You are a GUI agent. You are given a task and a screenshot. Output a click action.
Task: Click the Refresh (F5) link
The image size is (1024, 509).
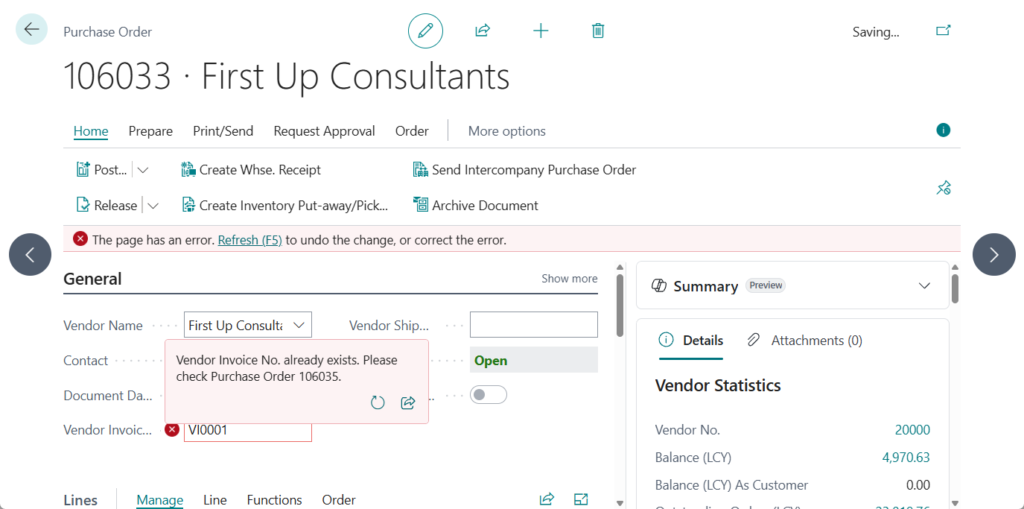(250, 240)
